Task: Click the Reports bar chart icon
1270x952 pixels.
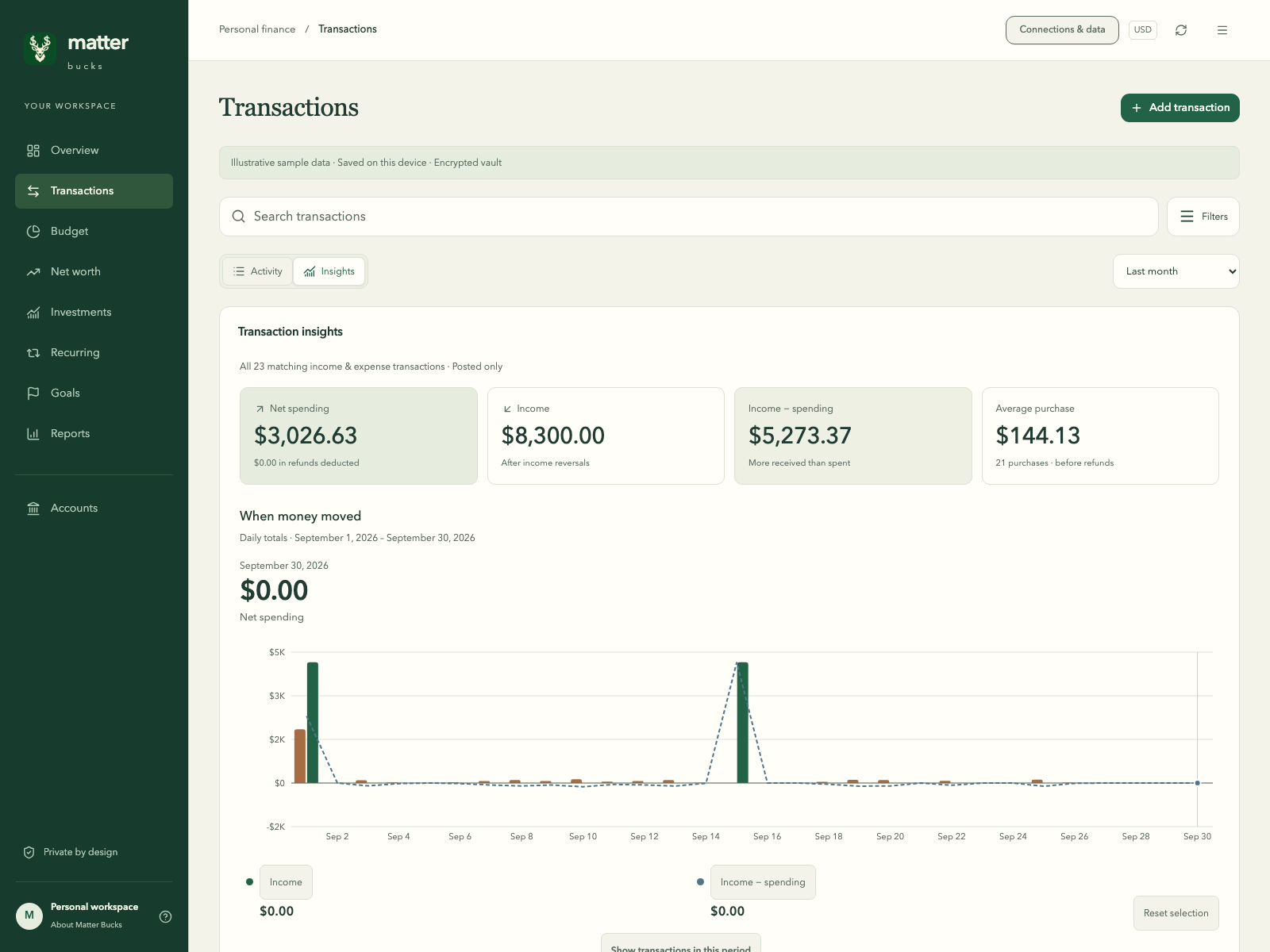Action: 33,434
